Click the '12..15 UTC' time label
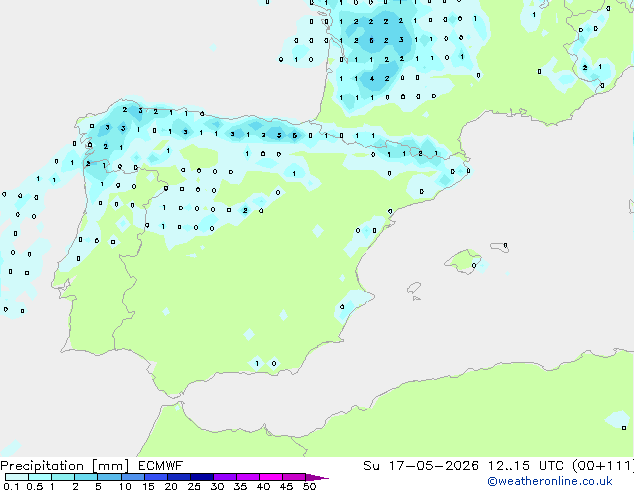The height and width of the screenshot is (490, 634). tap(525, 466)
